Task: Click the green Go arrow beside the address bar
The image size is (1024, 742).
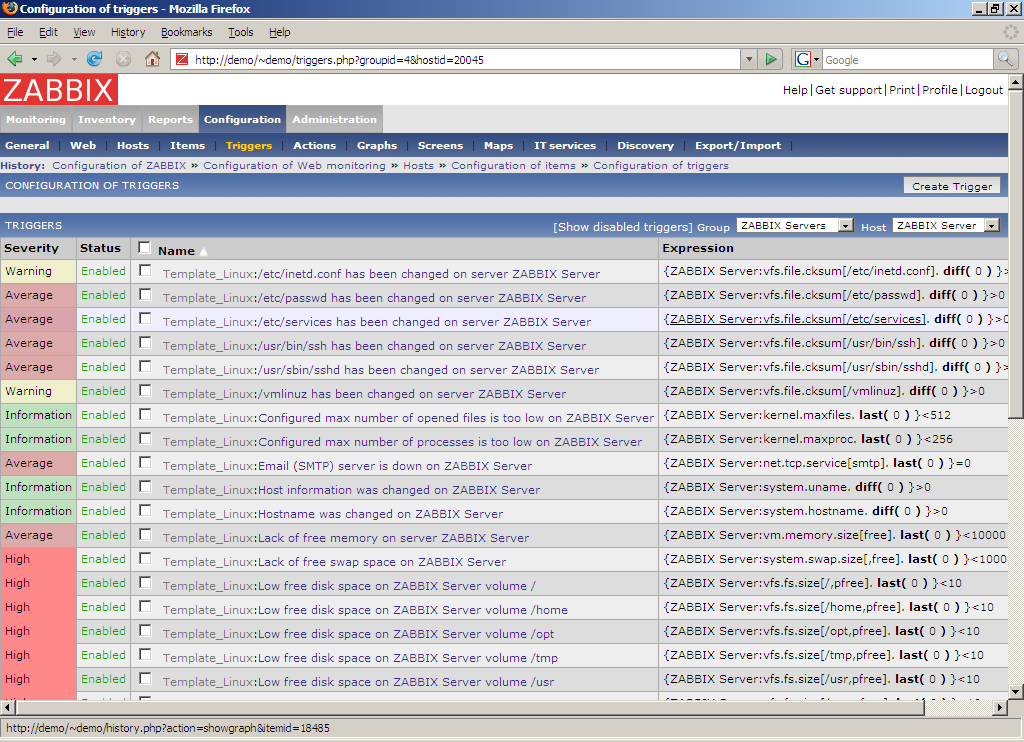Action: click(771, 59)
